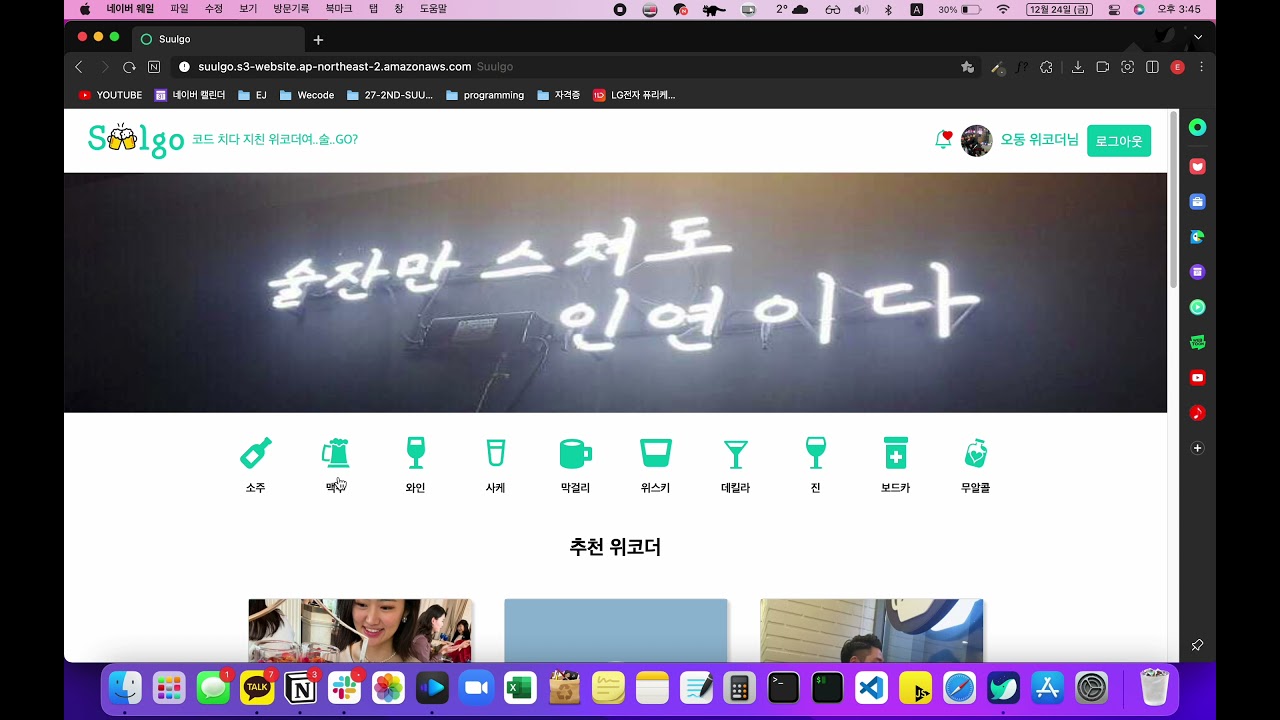Open a new browser tab
The width and height of the screenshot is (1280, 720).
[x=318, y=40]
